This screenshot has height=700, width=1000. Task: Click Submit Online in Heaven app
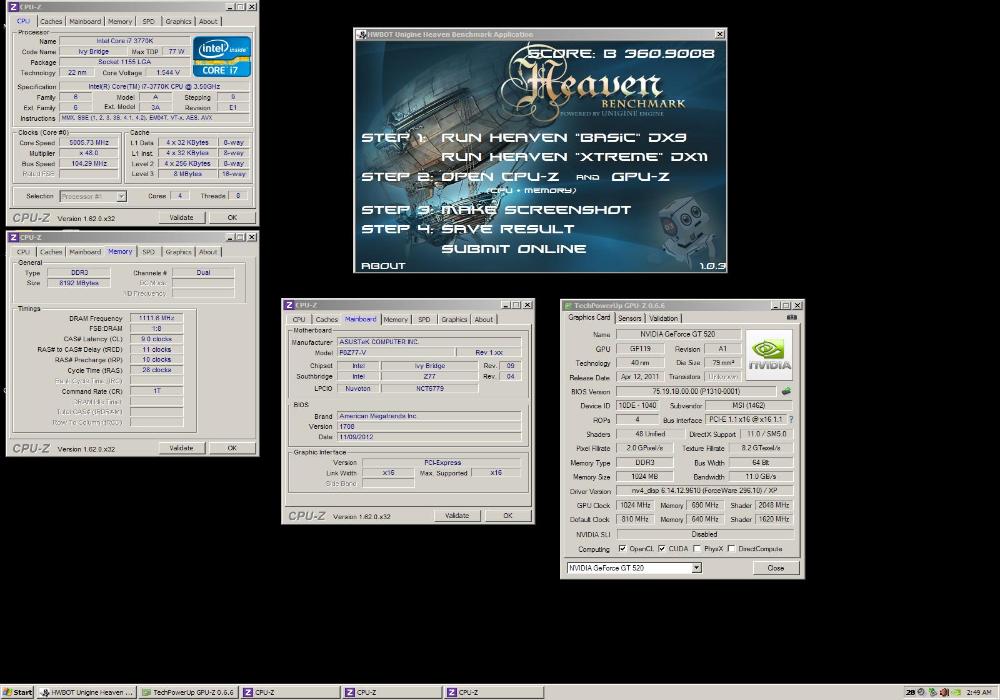pos(513,249)
